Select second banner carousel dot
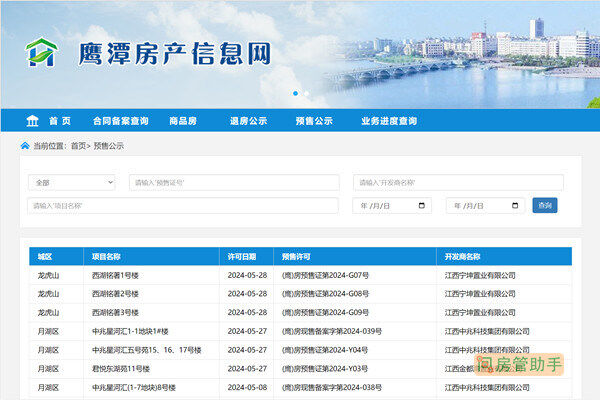Screen dimensions: 600x400 click(x=307, y=93)
